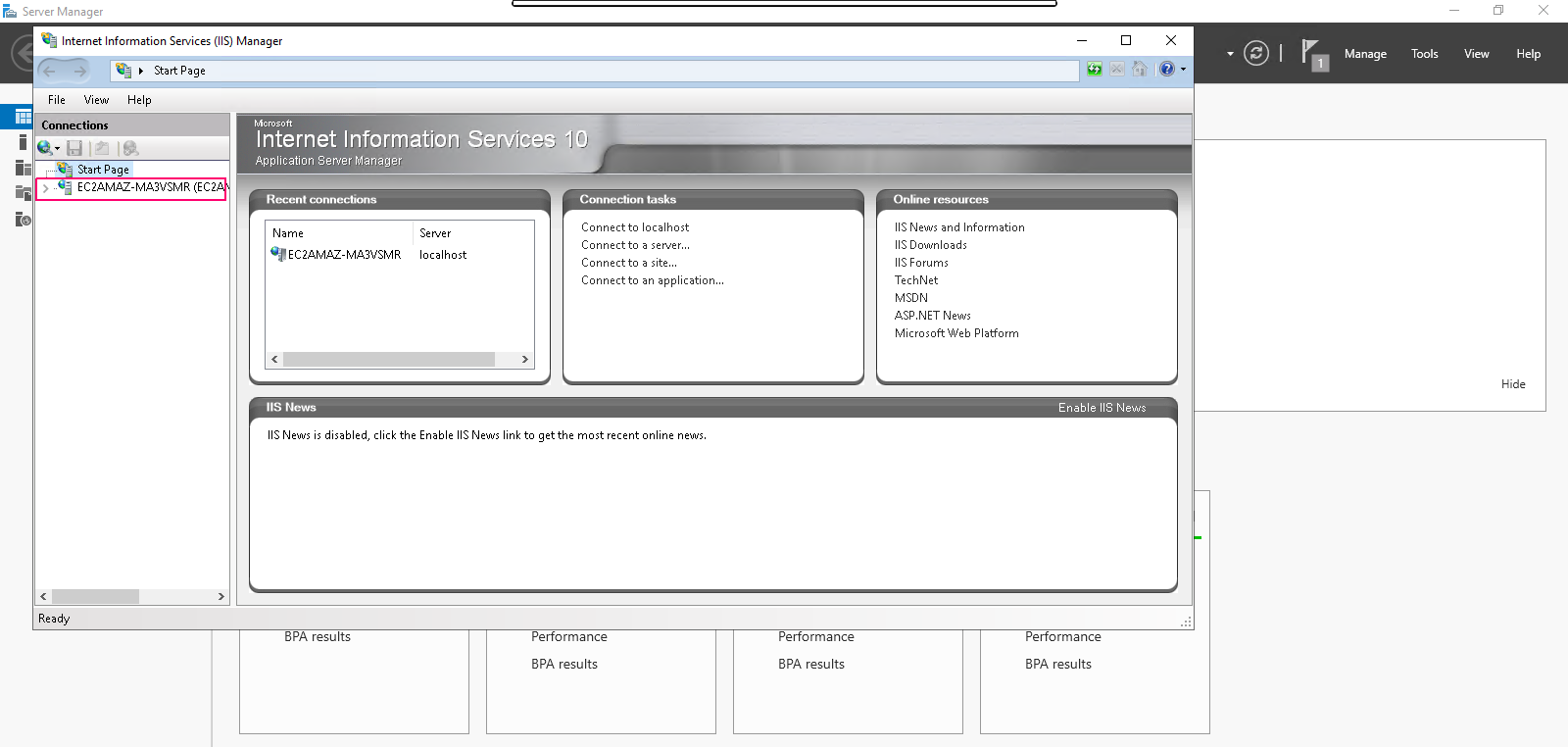Viewport: 1568px width, 747px height.
Task: Click the breadcrumb arrow before Start Page
Action: click(141, 71)
